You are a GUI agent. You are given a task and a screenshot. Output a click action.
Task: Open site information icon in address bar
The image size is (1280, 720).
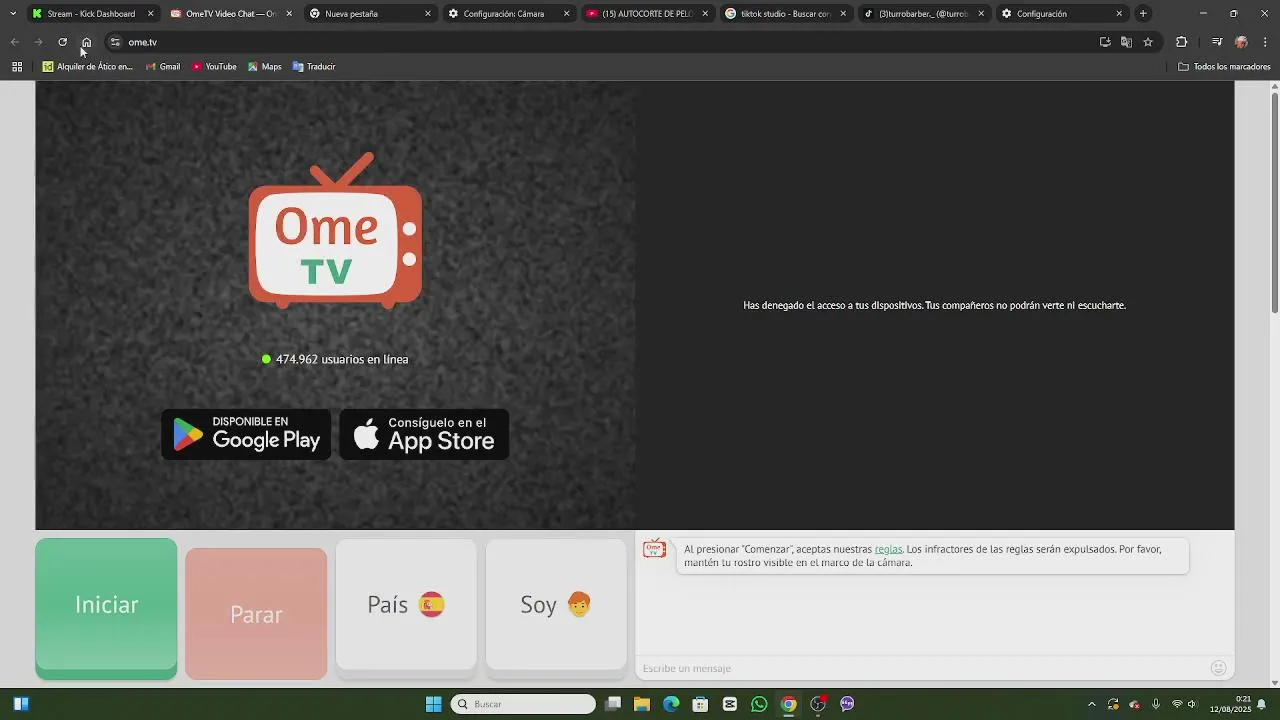click(115, 42)
